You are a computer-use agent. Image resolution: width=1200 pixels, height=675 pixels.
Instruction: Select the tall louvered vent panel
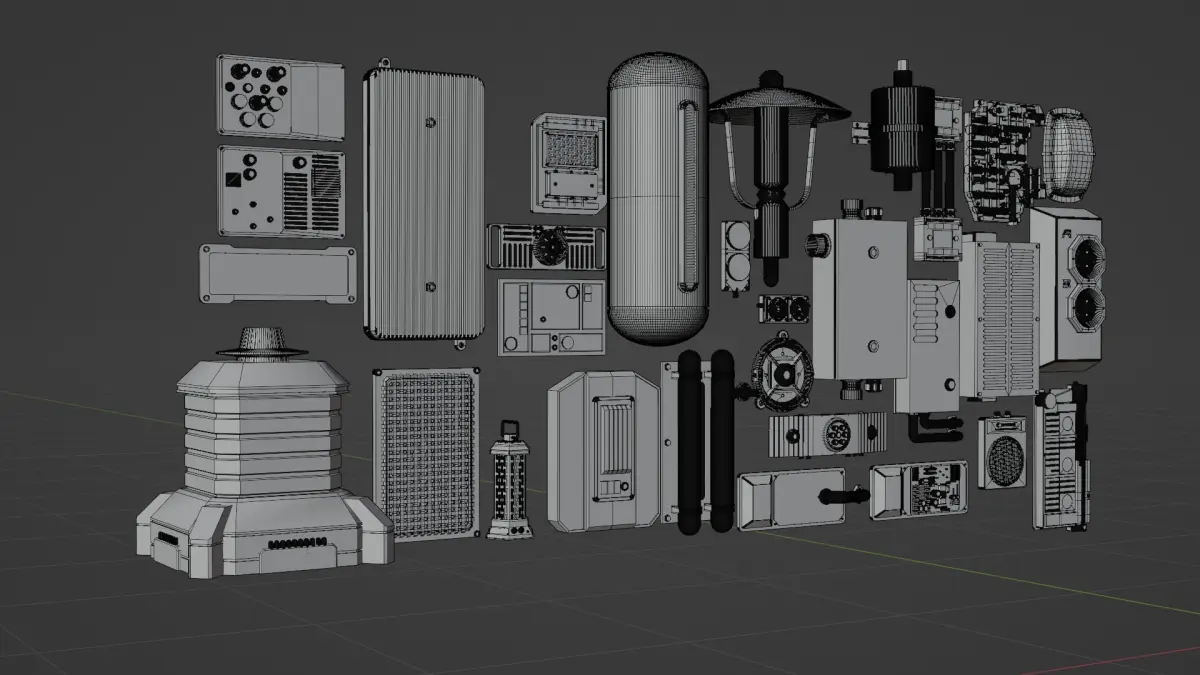coord(1002,319)
